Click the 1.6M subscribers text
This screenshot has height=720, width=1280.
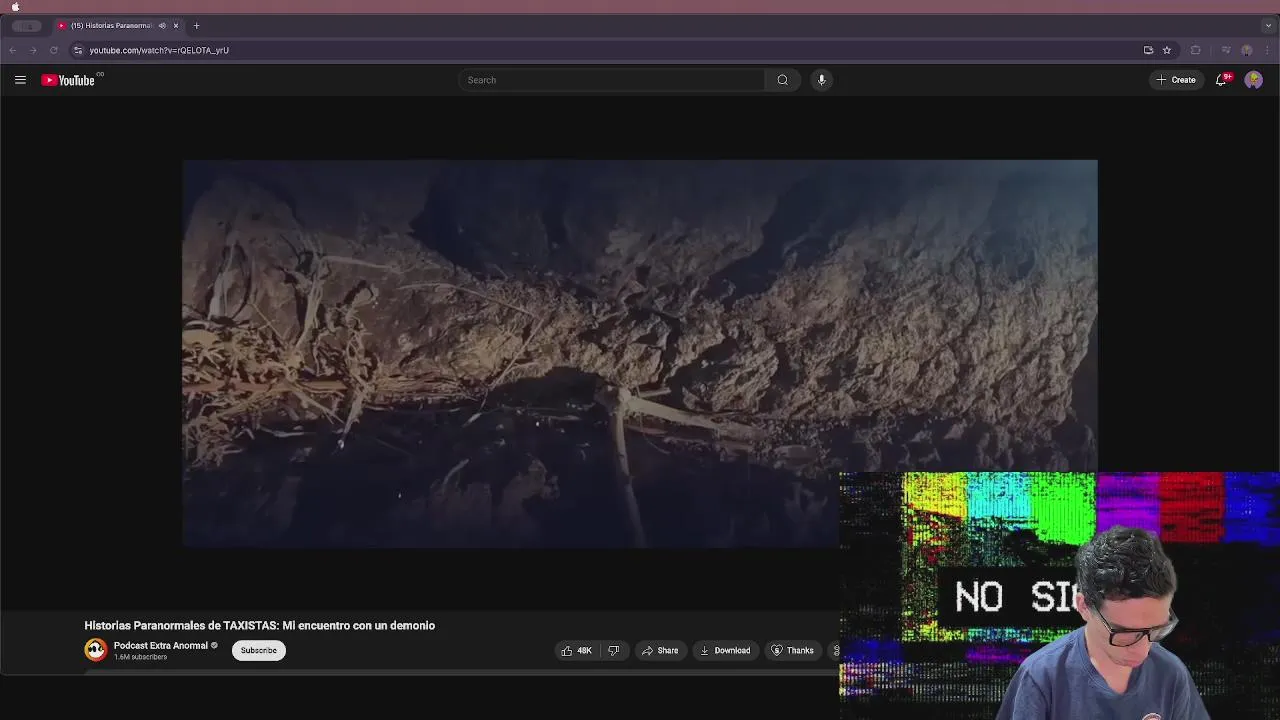click(140, 657)
